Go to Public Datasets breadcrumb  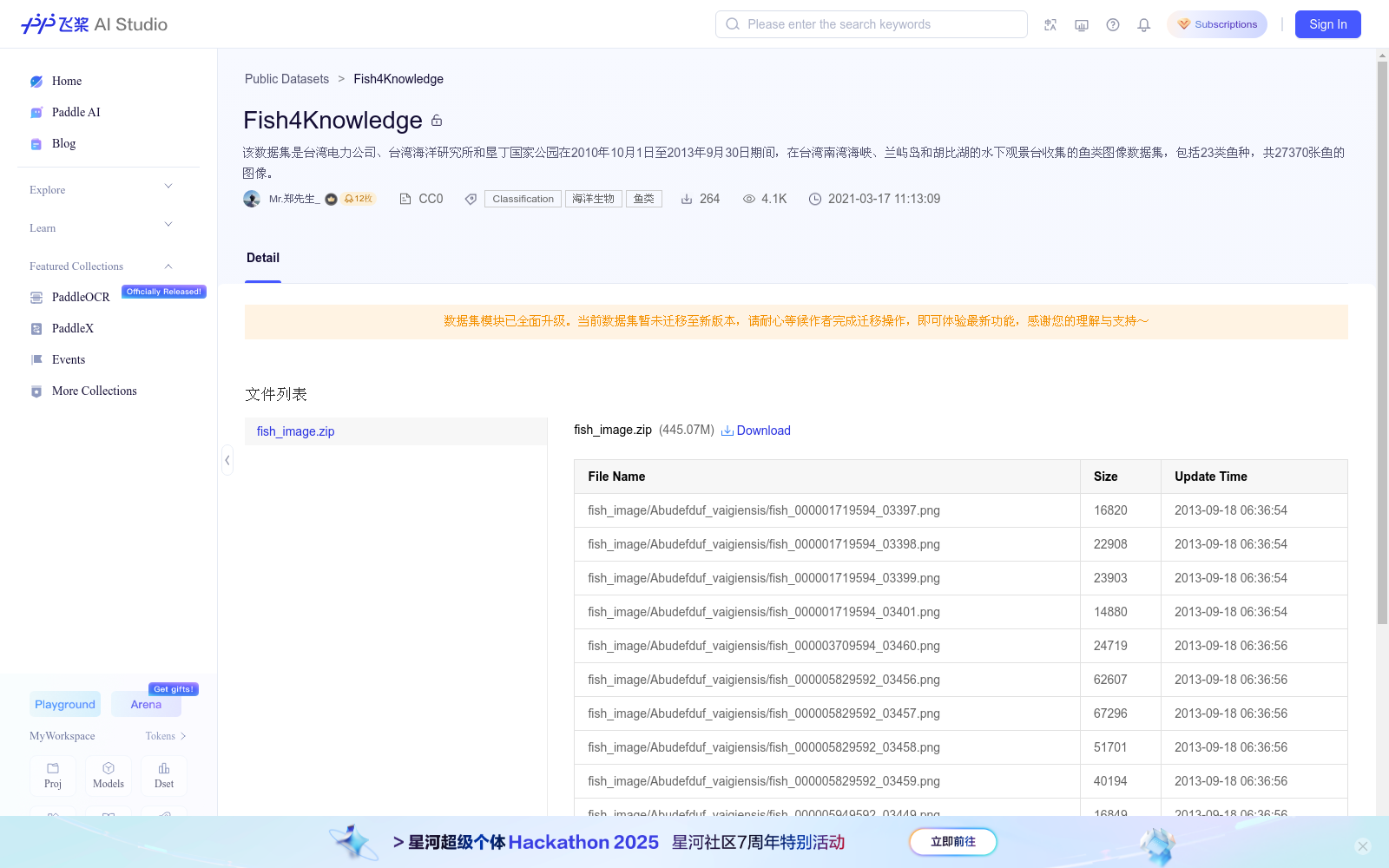click(287, 79)
